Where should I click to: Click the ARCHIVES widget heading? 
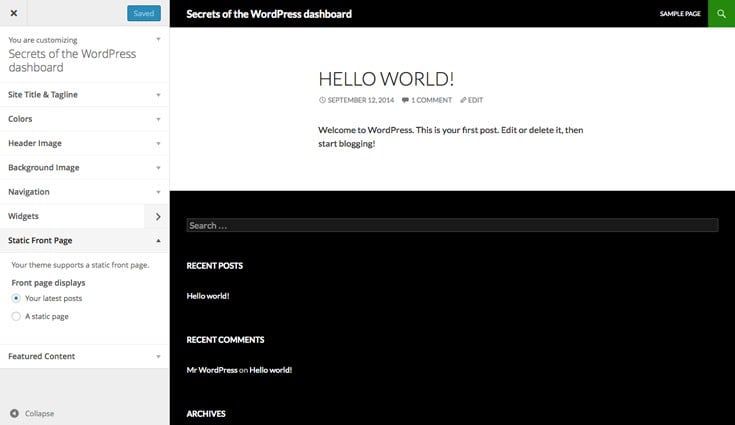[206, 414]
